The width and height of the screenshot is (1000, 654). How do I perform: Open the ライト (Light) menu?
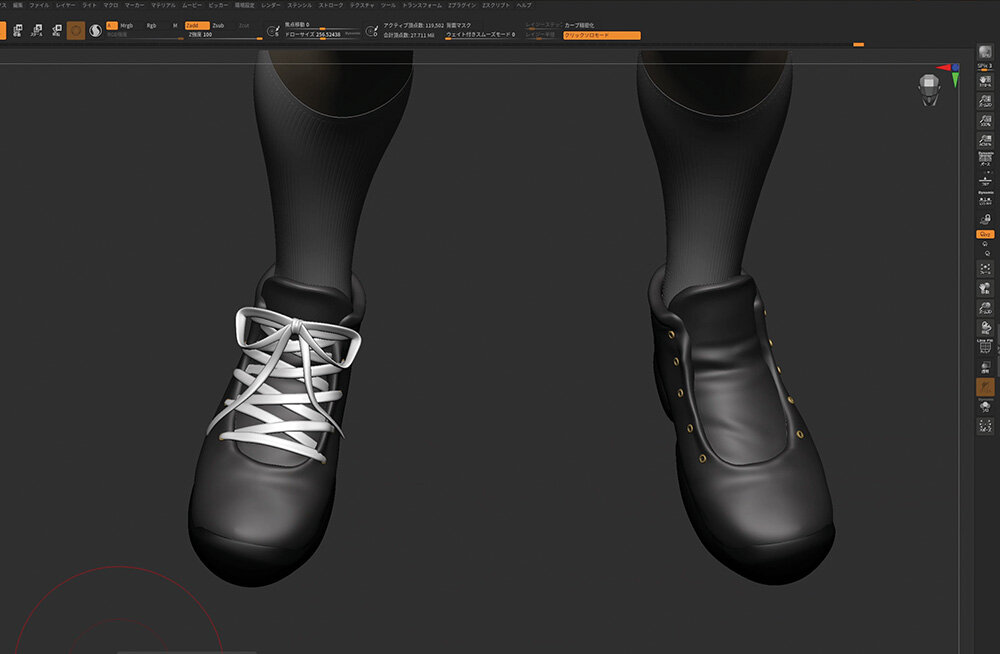pos(89,5)
